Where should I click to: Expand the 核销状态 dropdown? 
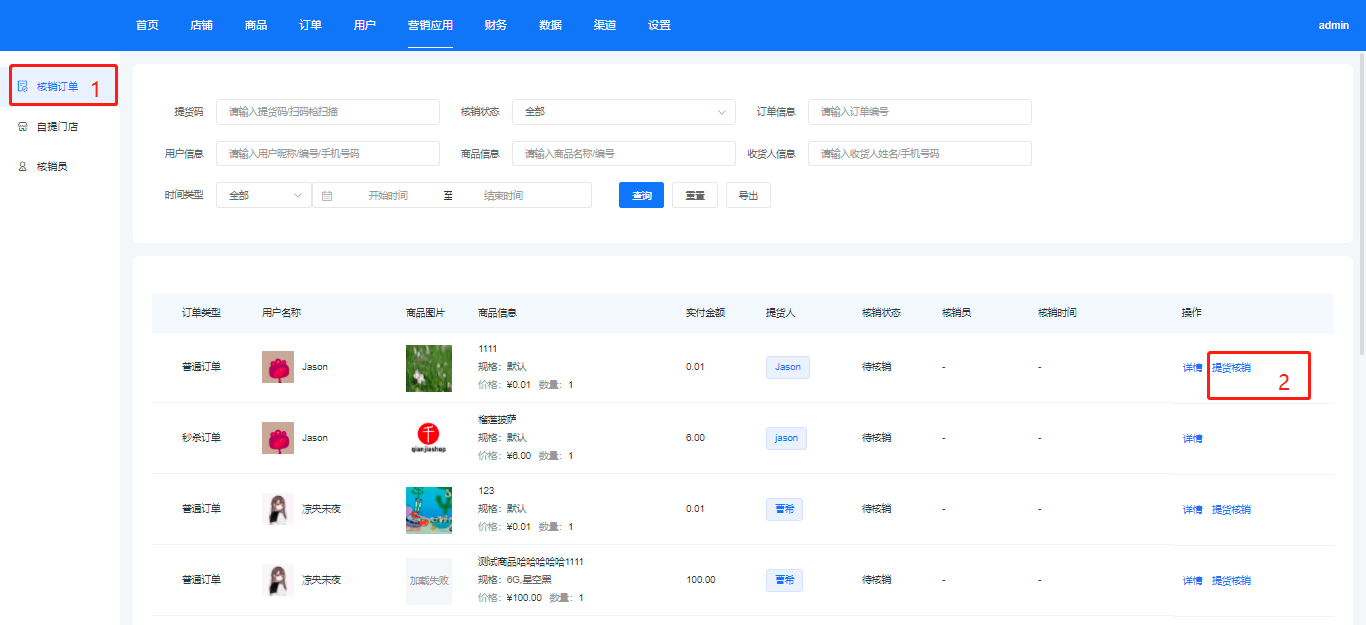point(623,112)
